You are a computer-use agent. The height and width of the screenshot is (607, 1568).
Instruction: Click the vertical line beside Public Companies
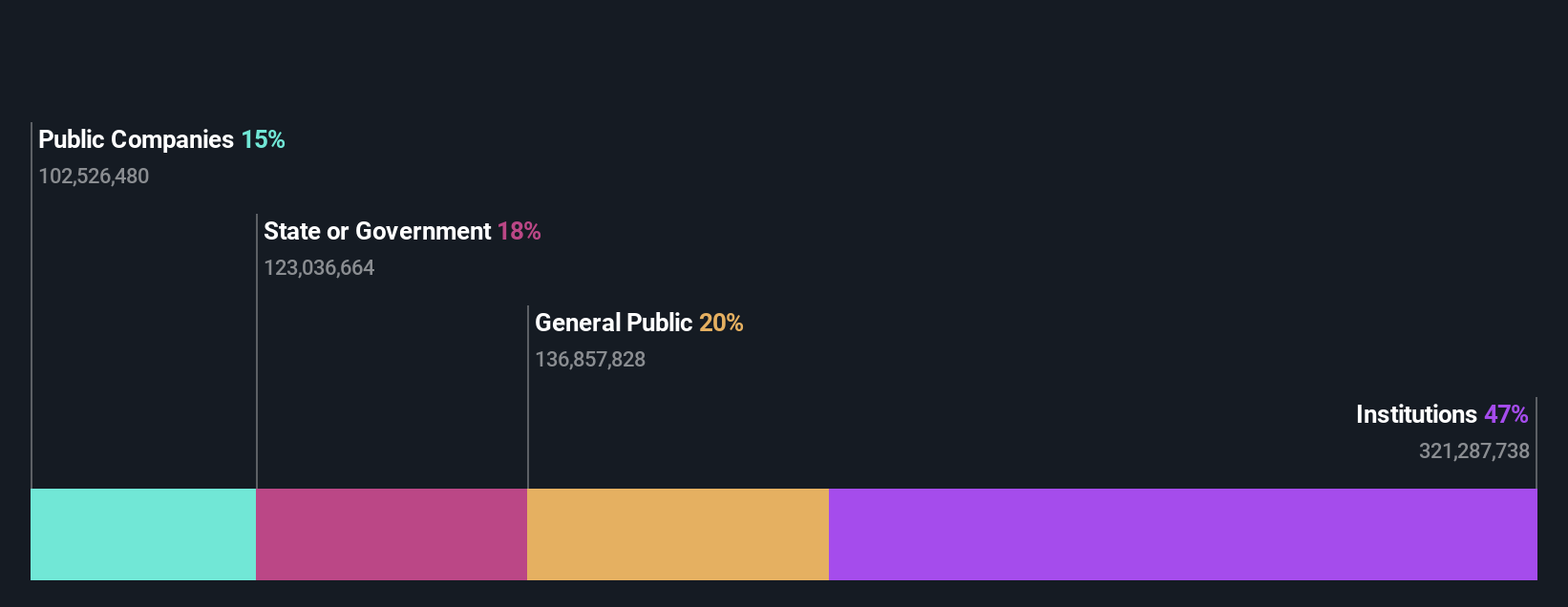pyautogui.click(x=32, y=305)
